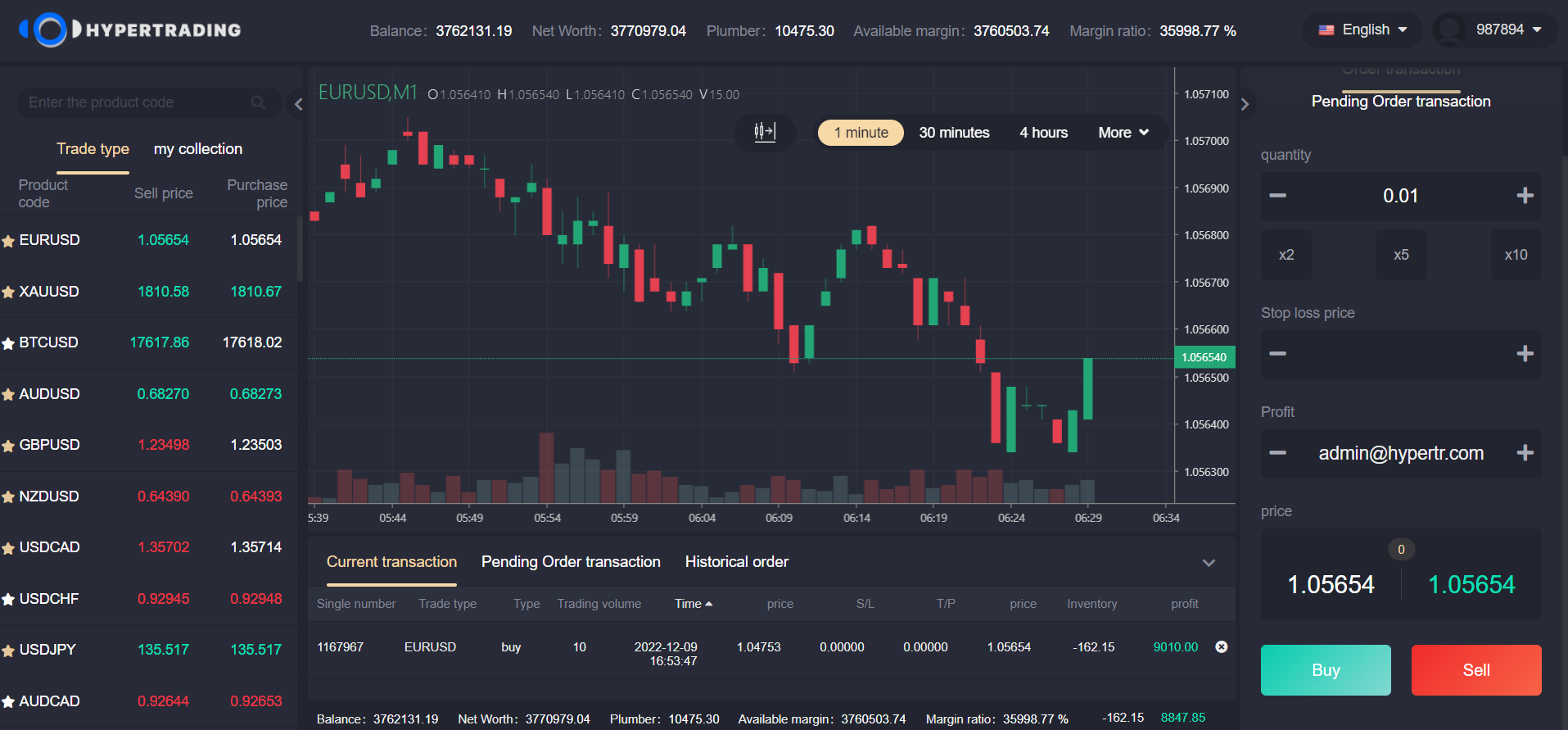Open the English language dropdown
The height and width of the screenshot is (730, 1568).
pyautogui.click(x=1362, y=30)
